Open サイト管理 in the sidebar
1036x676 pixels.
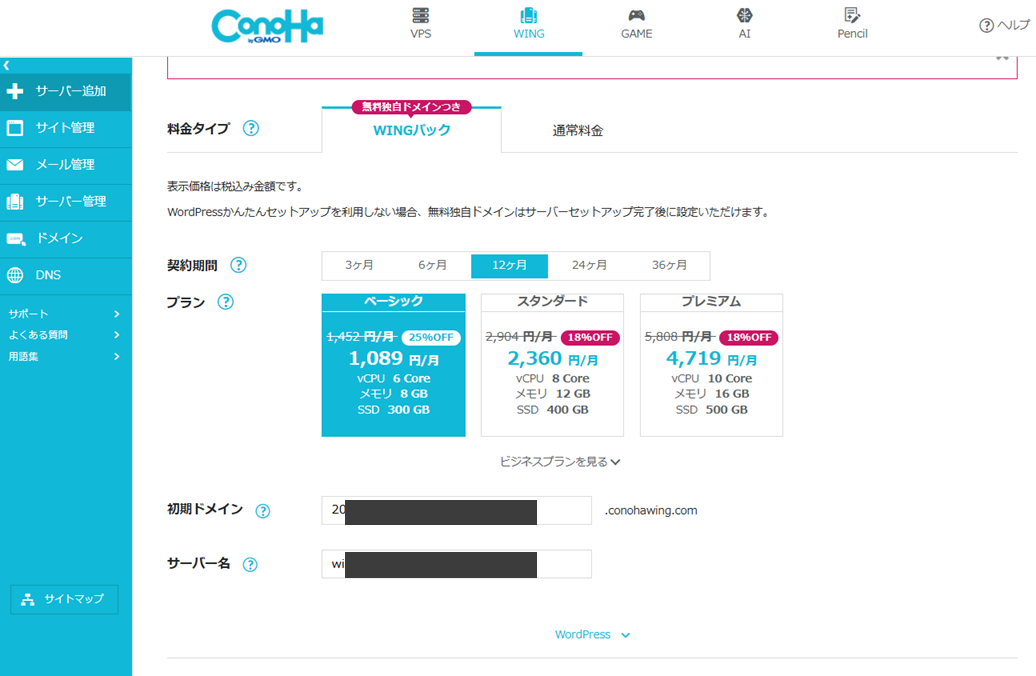pos(66,128)
